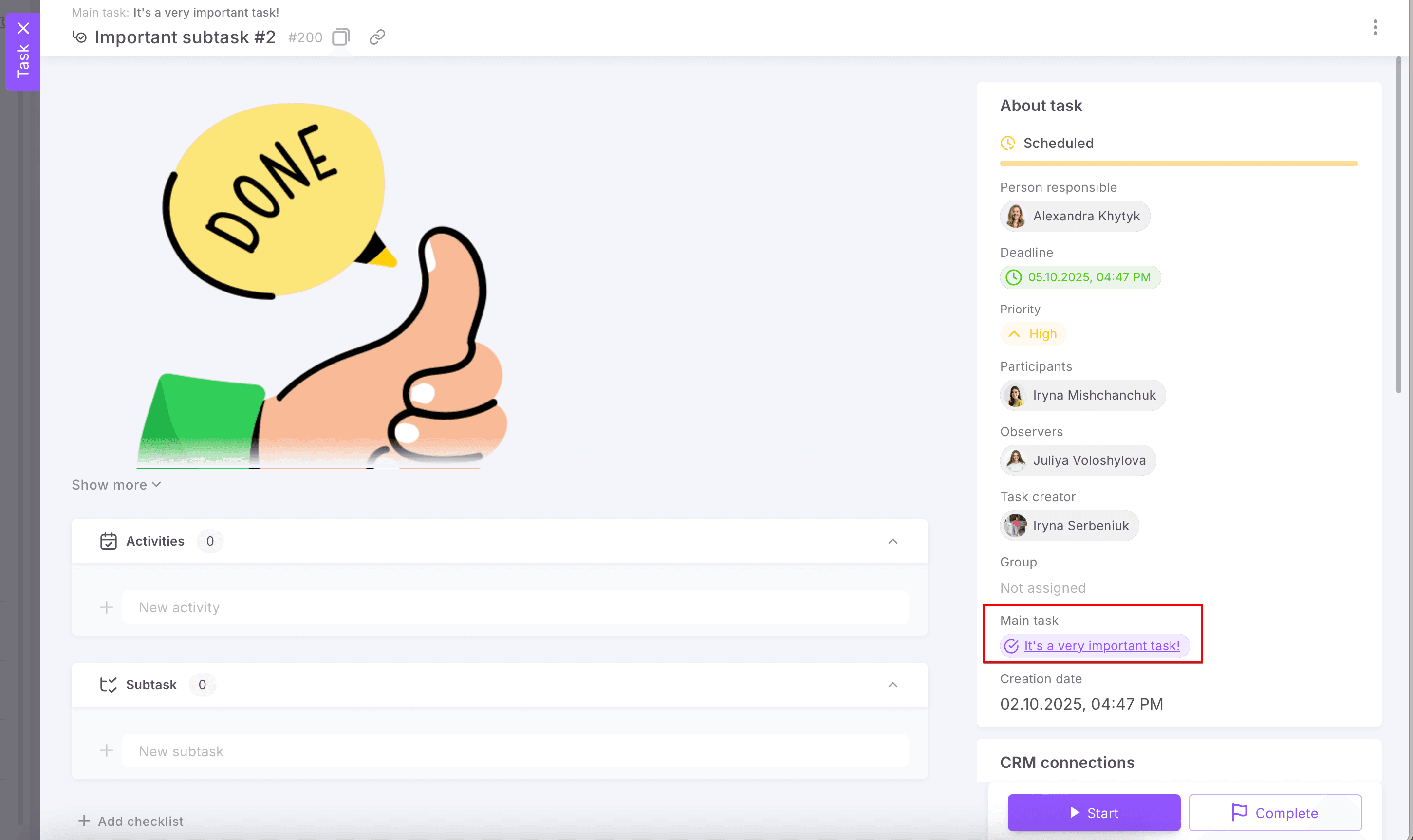Click the plus icon to add new activity
Image resolution: width=1413 pixels, height=840 pixels.
[x=106, y=607]
